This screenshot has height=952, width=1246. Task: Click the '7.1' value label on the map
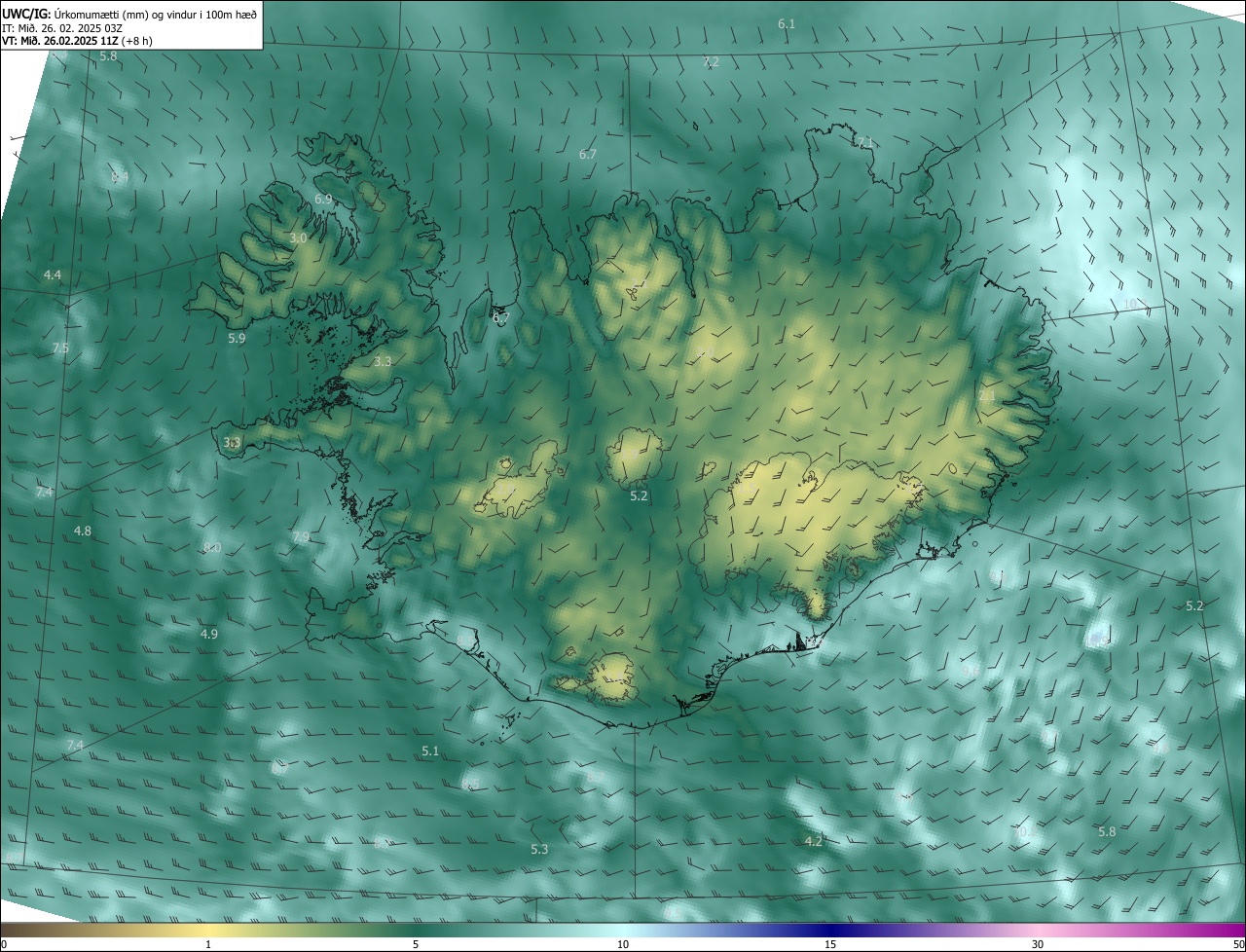point(864,142)
